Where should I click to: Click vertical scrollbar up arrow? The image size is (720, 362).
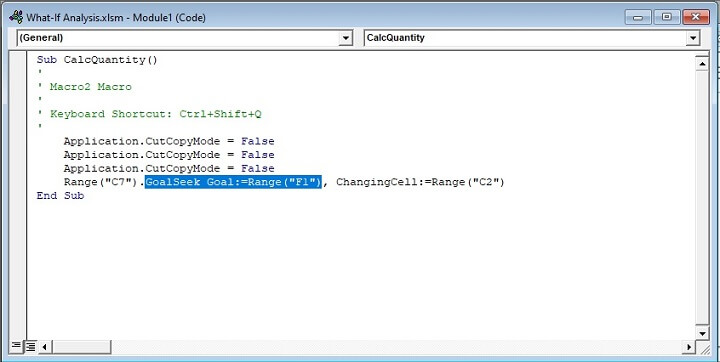click(702, 63)
